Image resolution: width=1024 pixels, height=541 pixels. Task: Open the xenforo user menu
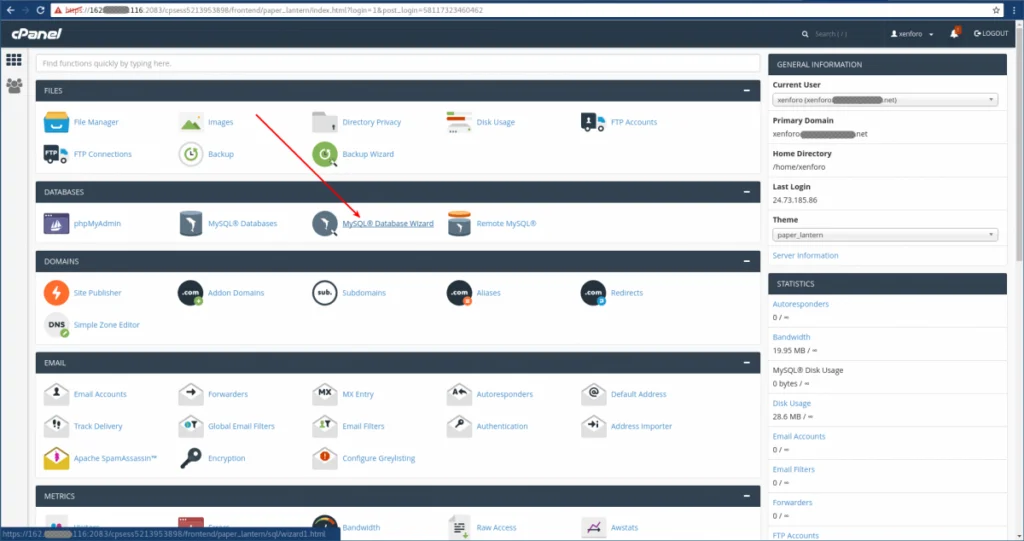(x=912, y=33)
